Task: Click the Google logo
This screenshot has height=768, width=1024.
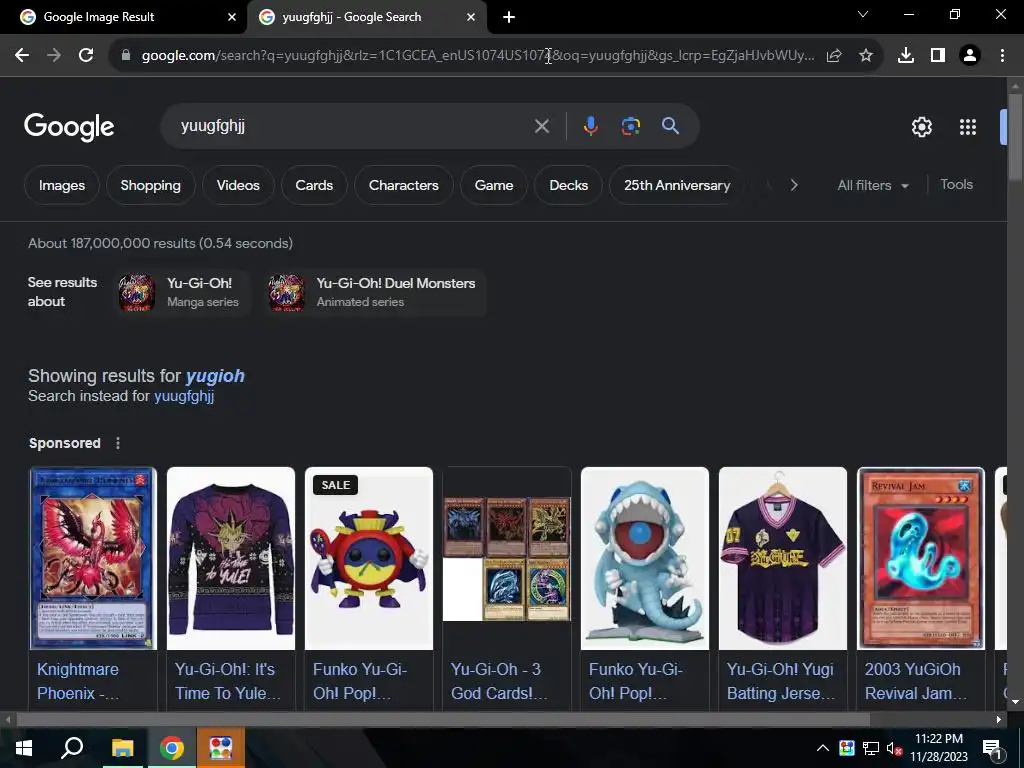Action: click(69, 127)
